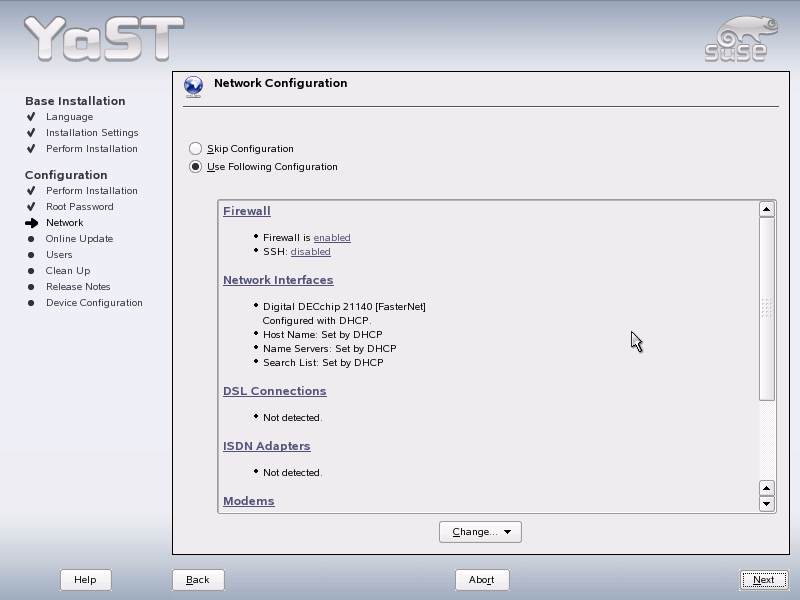The image size is (800, 600).
Task: Click 'Search List: Set by DHCP' text
Action: [323, 363]
